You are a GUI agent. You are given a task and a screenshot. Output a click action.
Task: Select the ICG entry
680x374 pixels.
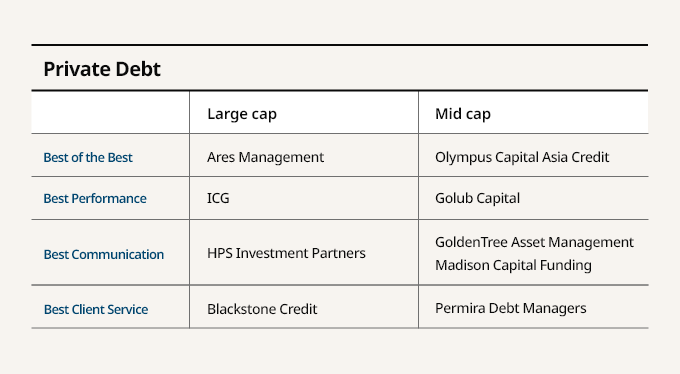[x=218, y=198]
